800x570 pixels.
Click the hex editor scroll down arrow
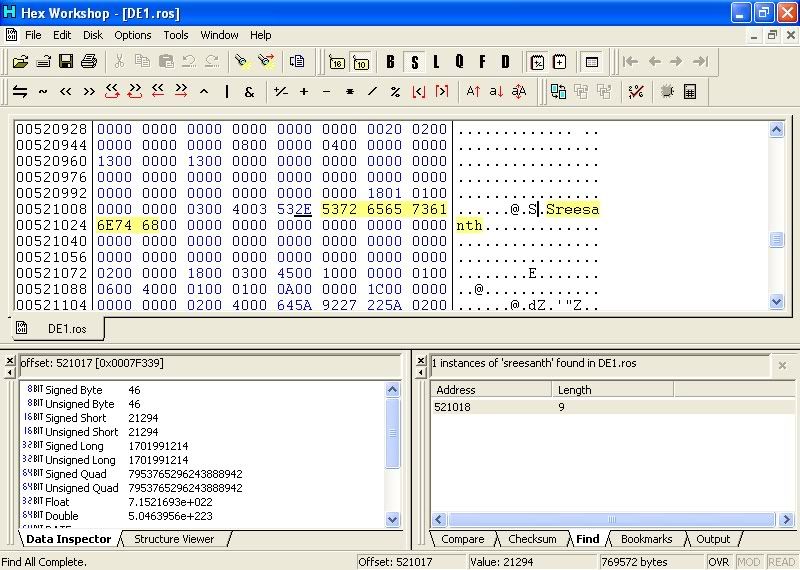[x=776, y=302]
